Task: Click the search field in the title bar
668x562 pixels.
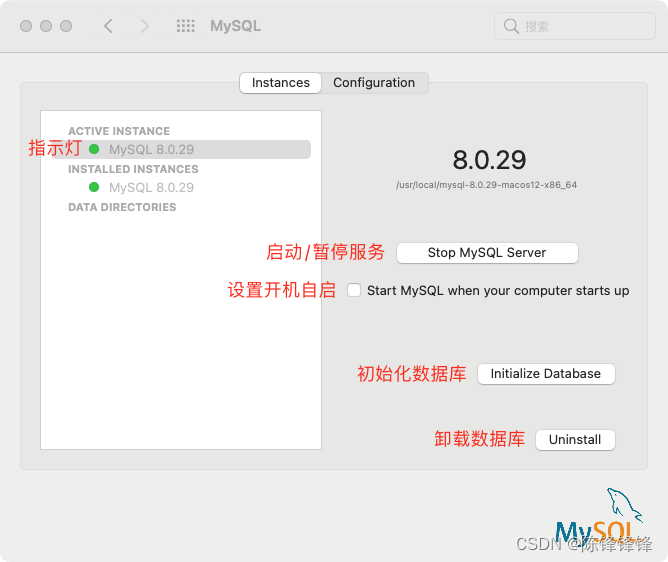Action: 575,26
